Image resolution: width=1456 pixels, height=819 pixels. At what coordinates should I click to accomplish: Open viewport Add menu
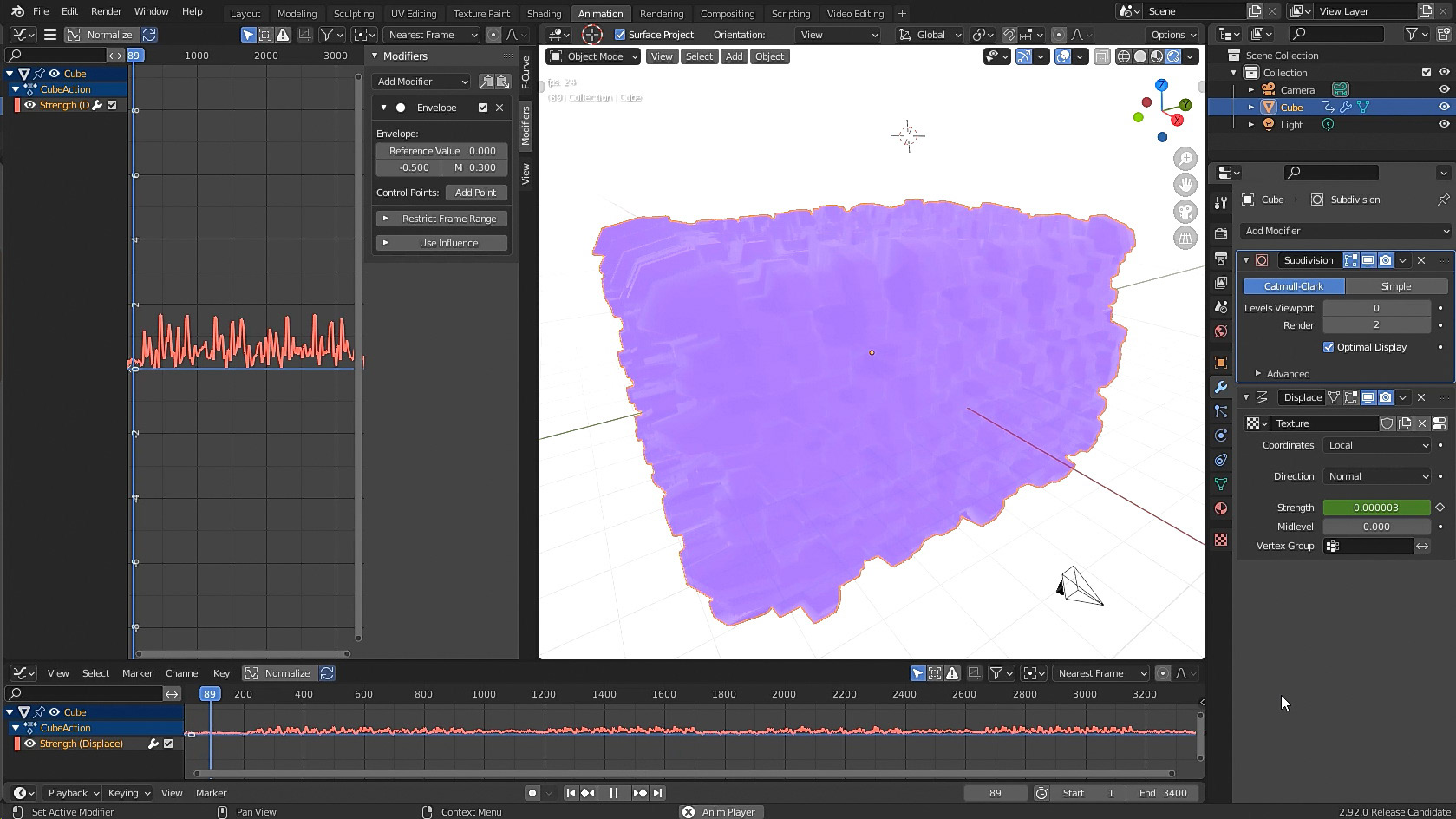tap(734, 56)
